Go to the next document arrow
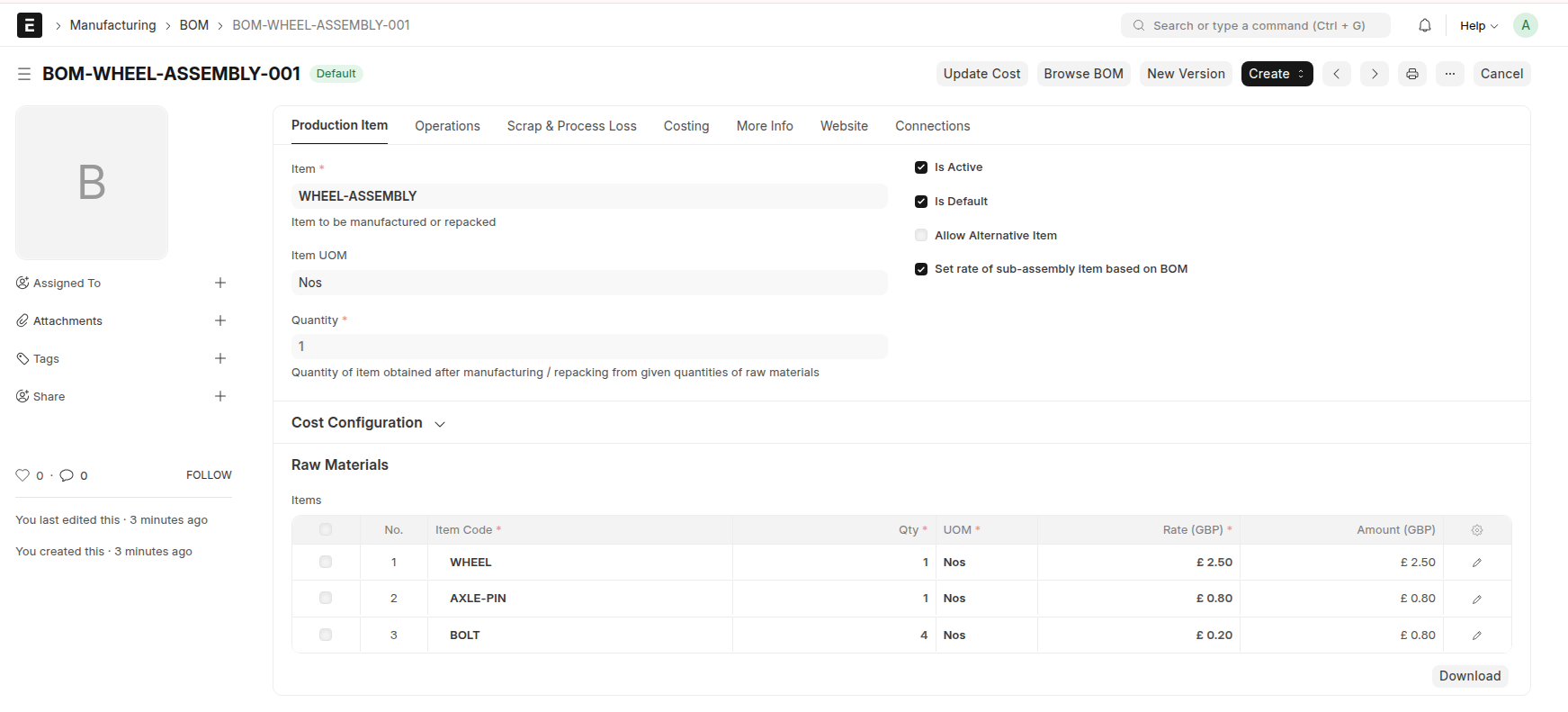1568x712 pixels. pos(1375,74)
